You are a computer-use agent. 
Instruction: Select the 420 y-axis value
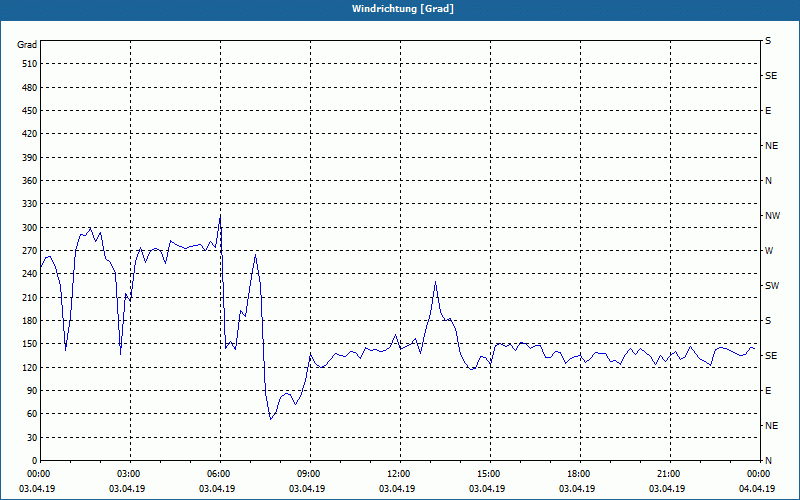30,134
